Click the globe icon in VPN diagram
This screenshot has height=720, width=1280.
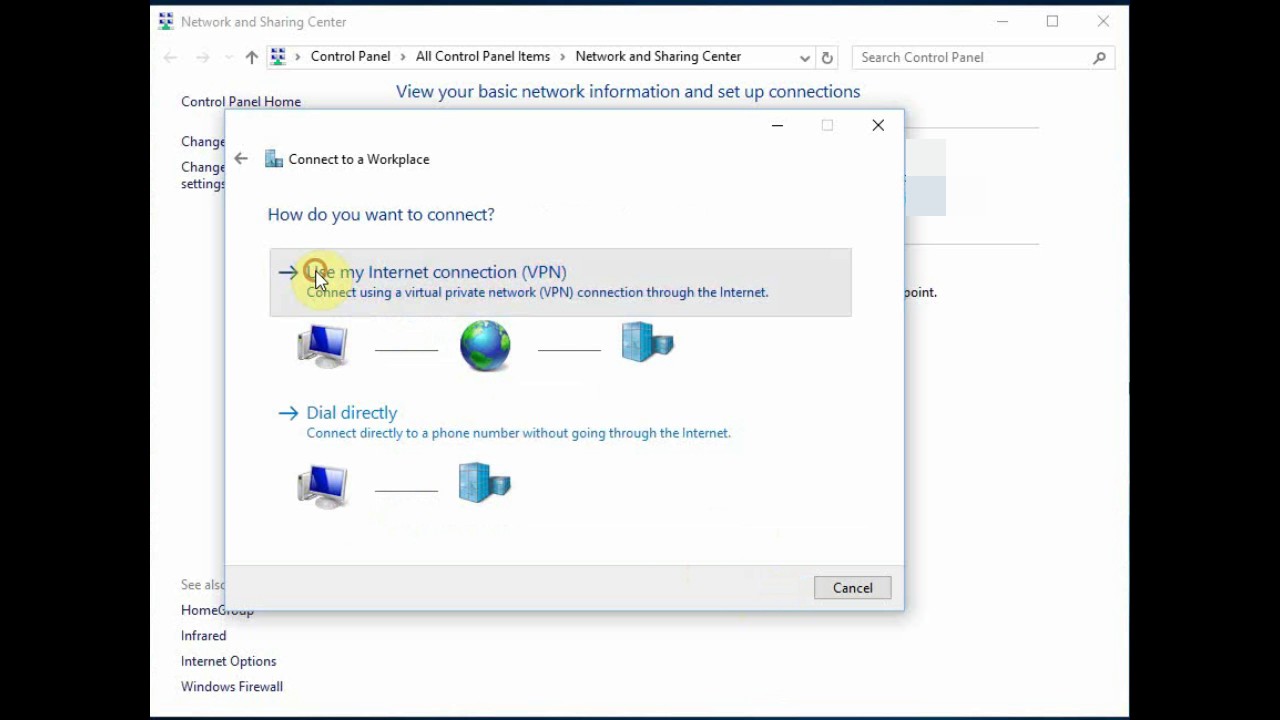tap(485, 345)
